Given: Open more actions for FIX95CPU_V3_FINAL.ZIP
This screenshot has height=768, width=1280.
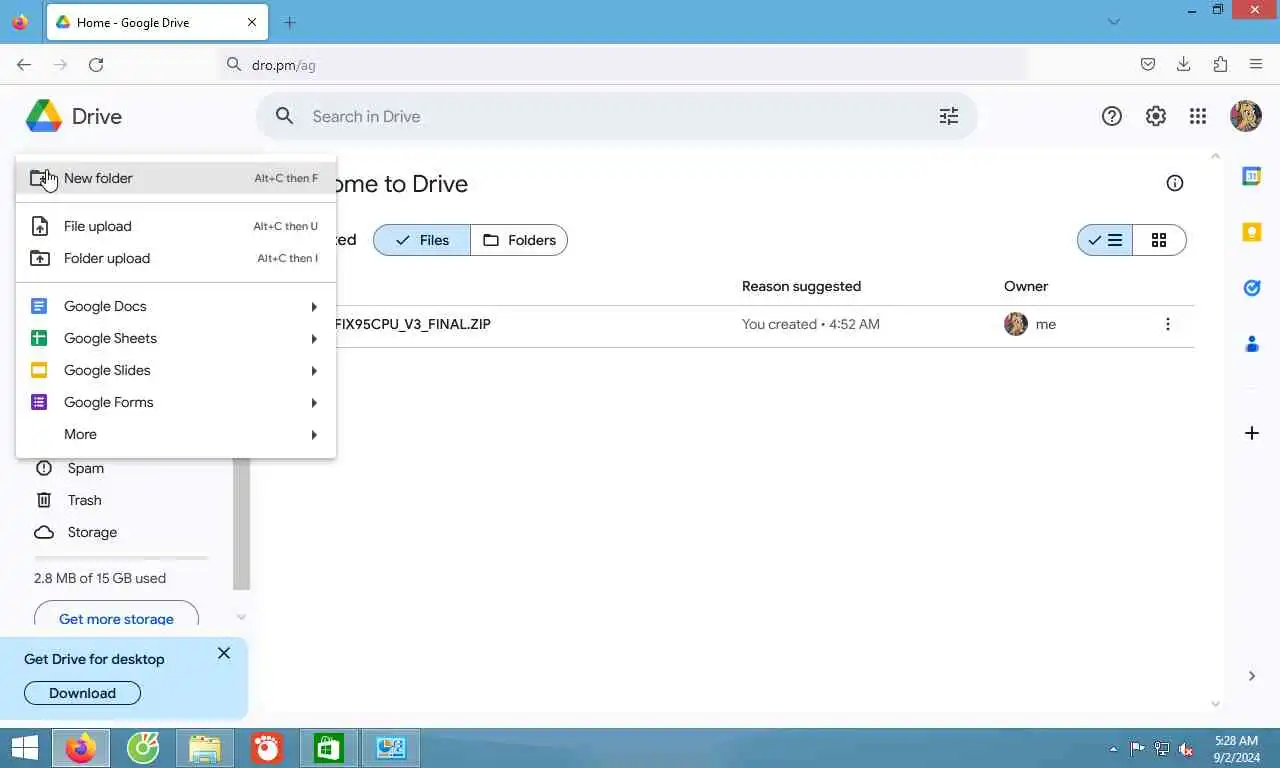Looking at the screenshot, I should click(x=1167, y=324).
